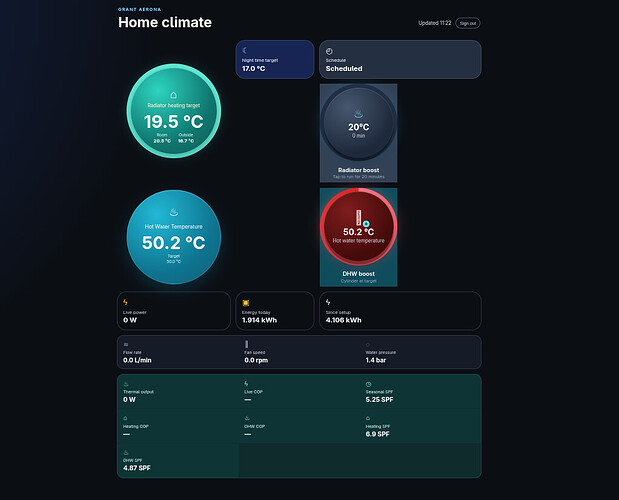Click the Outside temperature reading in radiator dial
Screen dimensions: 619x500
pos(186,138)
